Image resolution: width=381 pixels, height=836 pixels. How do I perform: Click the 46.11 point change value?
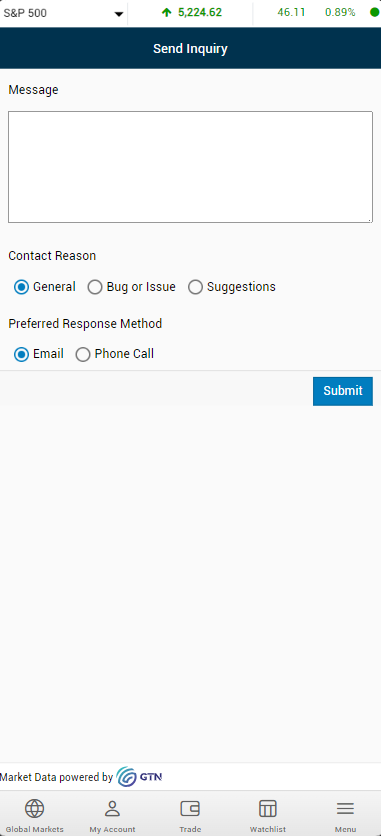click(x=291, y=12)
